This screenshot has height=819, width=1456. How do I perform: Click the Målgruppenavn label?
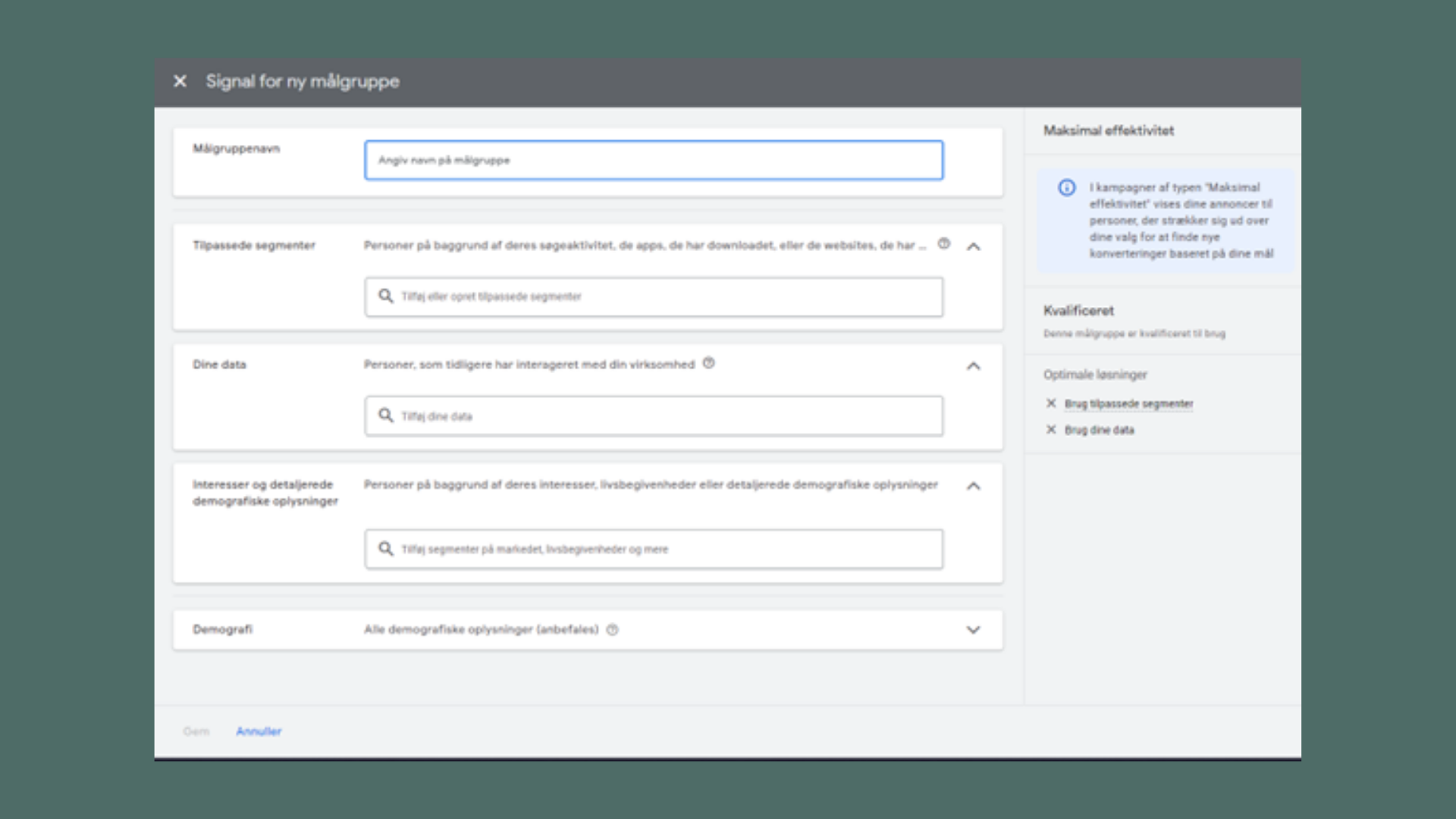[x=236, y=149]
